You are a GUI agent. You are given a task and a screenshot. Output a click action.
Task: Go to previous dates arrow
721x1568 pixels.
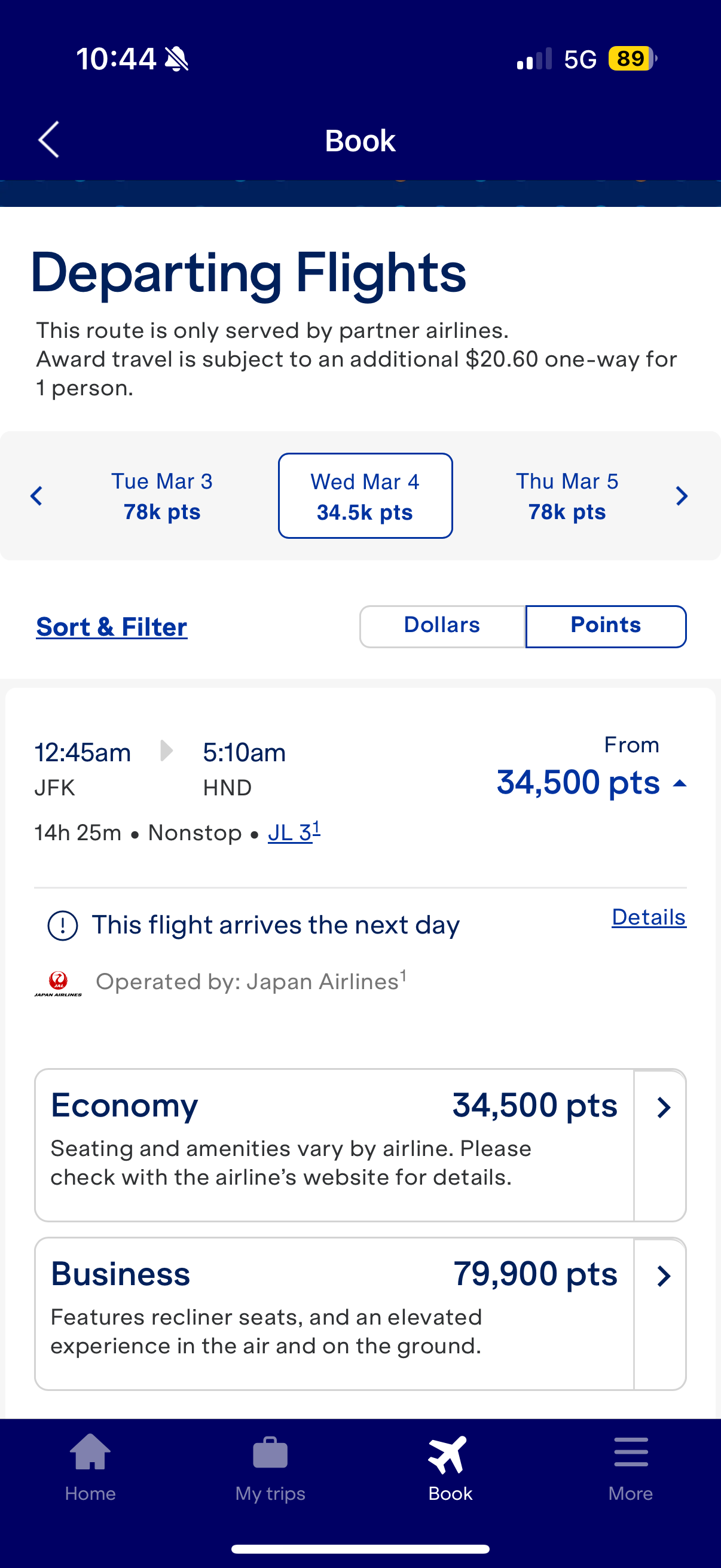36,496
